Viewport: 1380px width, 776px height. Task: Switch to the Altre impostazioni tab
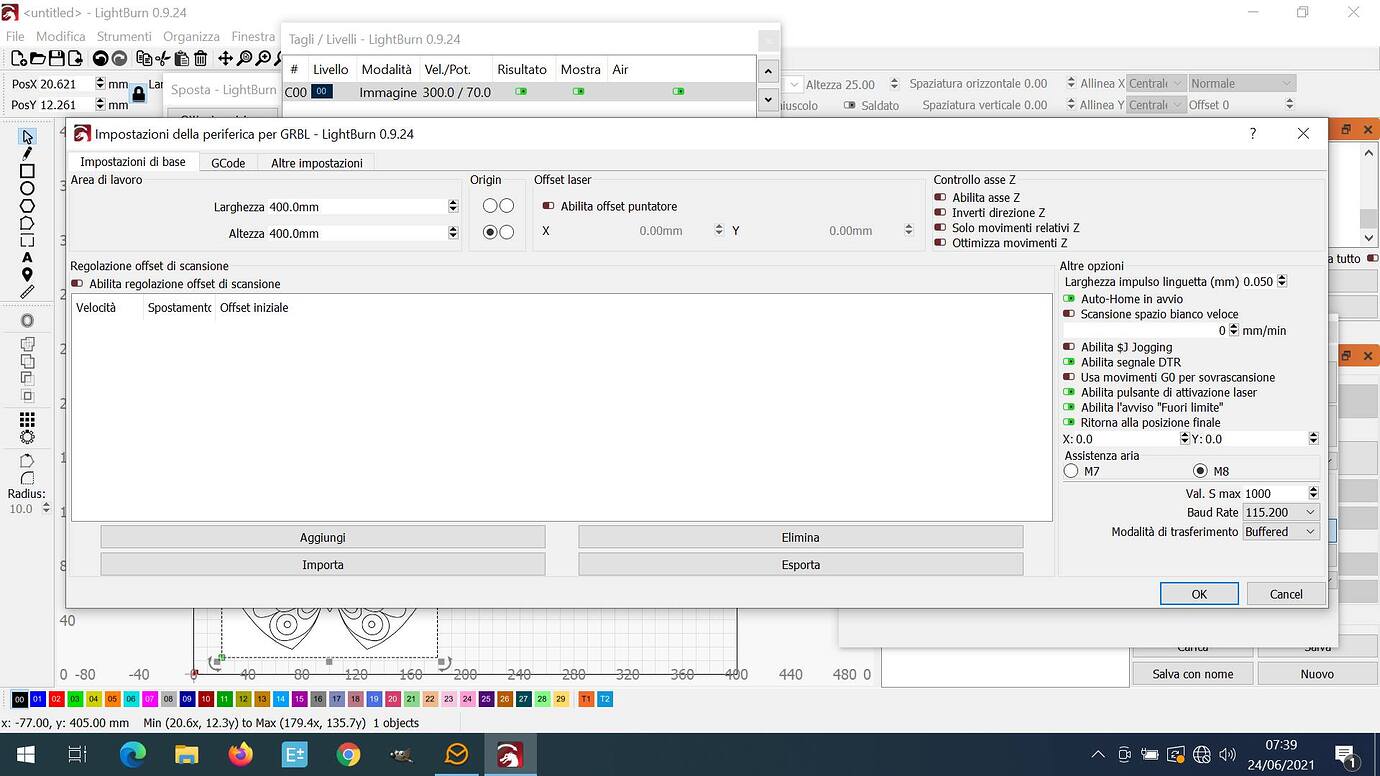pos(317,162)
